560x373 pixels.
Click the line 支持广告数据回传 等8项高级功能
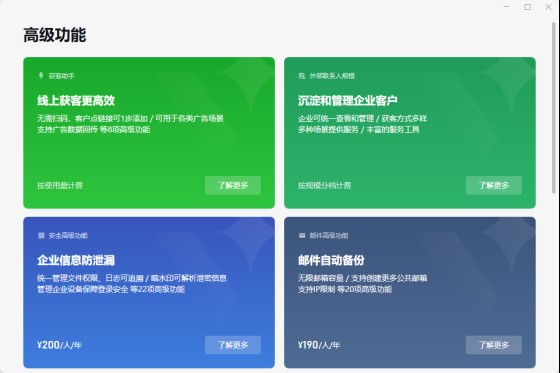point(94,129)
